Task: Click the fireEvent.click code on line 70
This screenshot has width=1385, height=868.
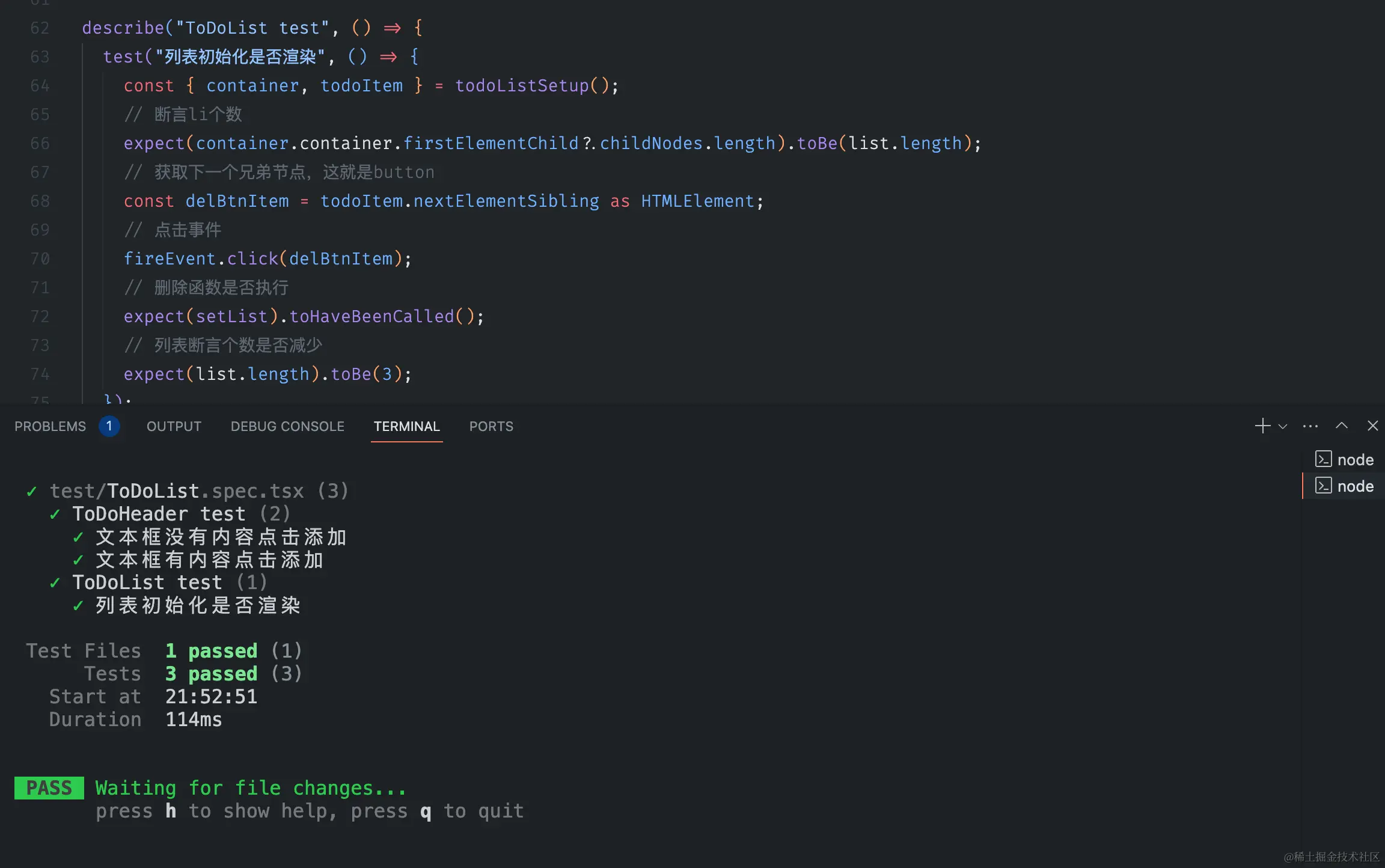Action: point(201,258)
